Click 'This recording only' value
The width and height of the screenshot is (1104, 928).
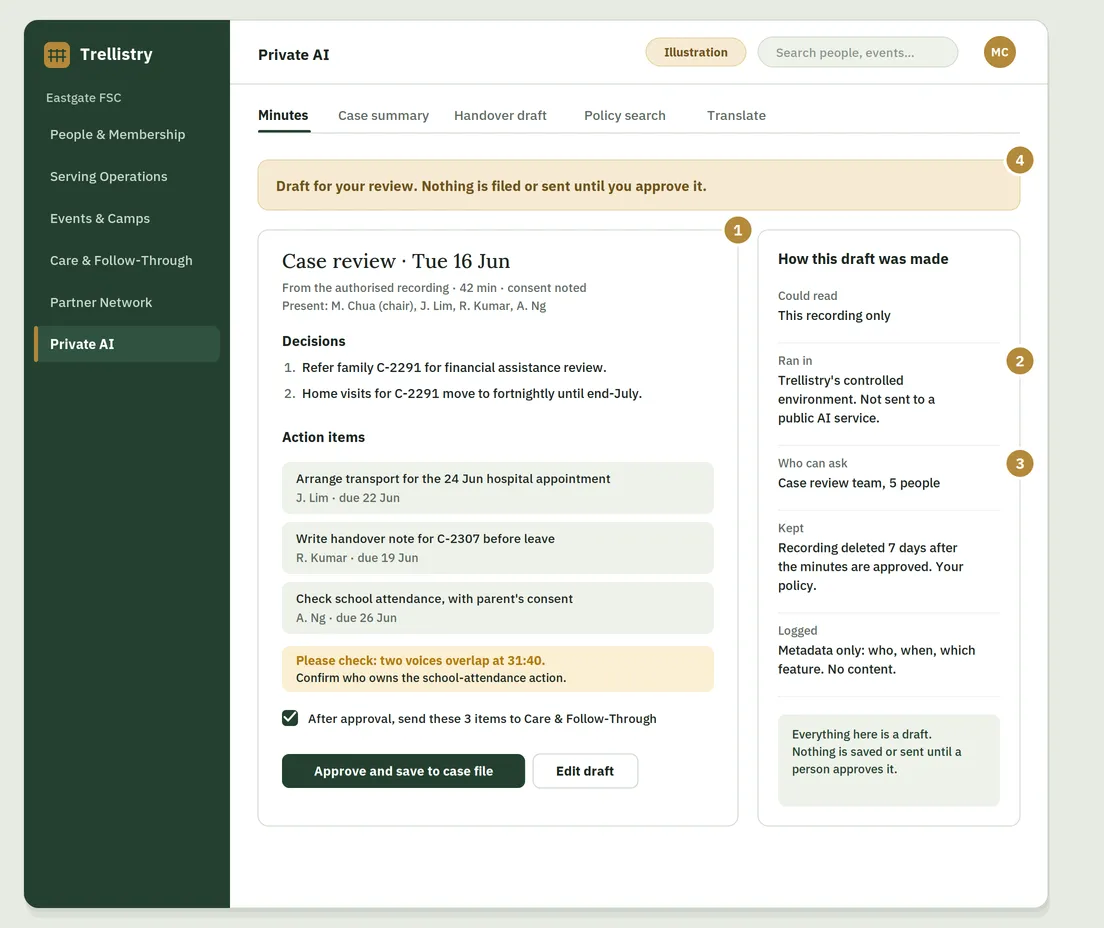pyautogui.click(x=834, y=315)
